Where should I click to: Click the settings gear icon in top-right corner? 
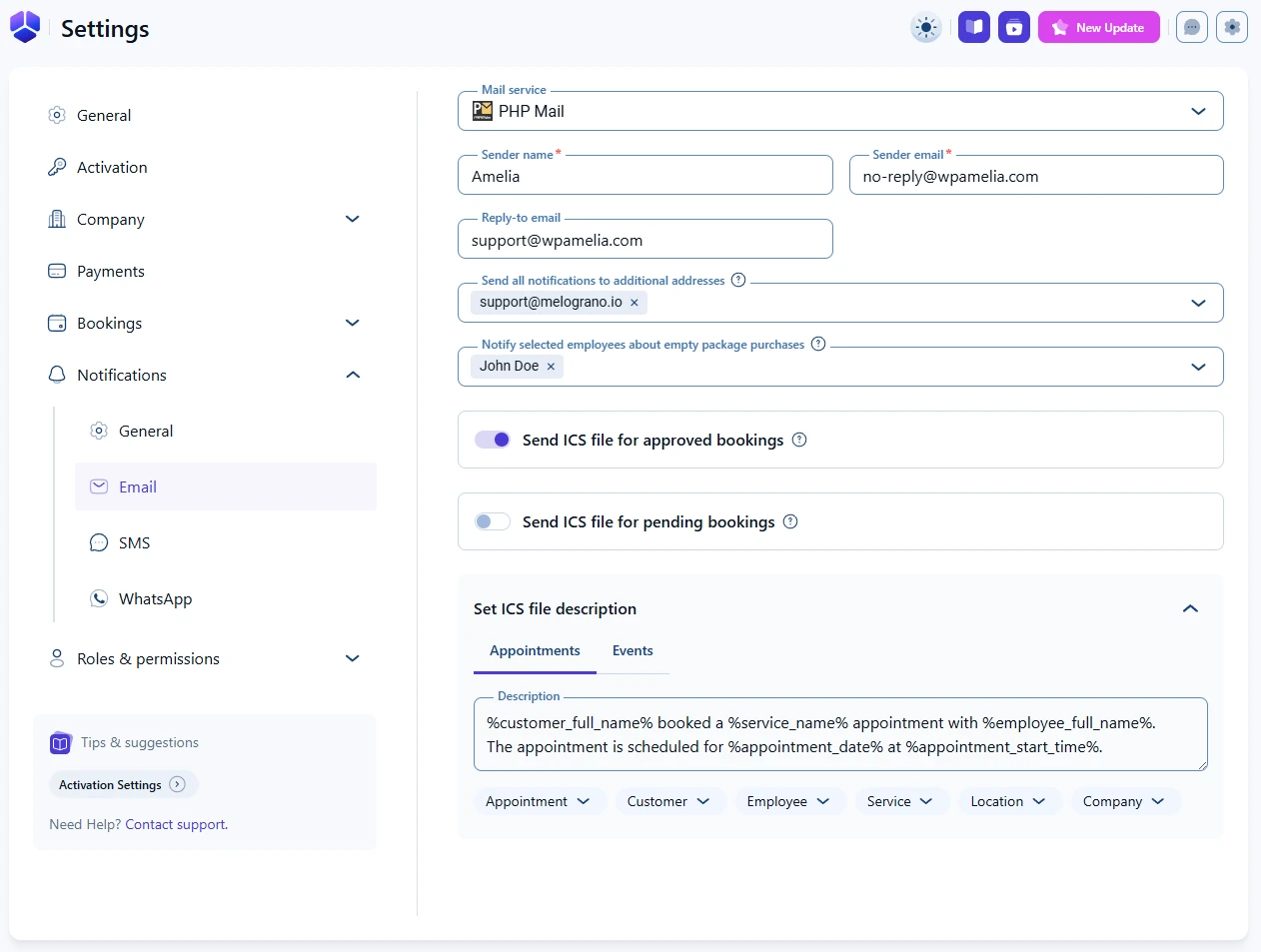pos(1232,28)
